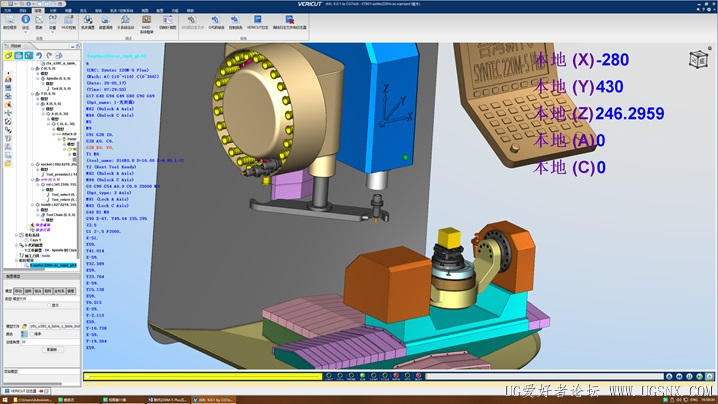Collapse the toolcb tree node

33,205
